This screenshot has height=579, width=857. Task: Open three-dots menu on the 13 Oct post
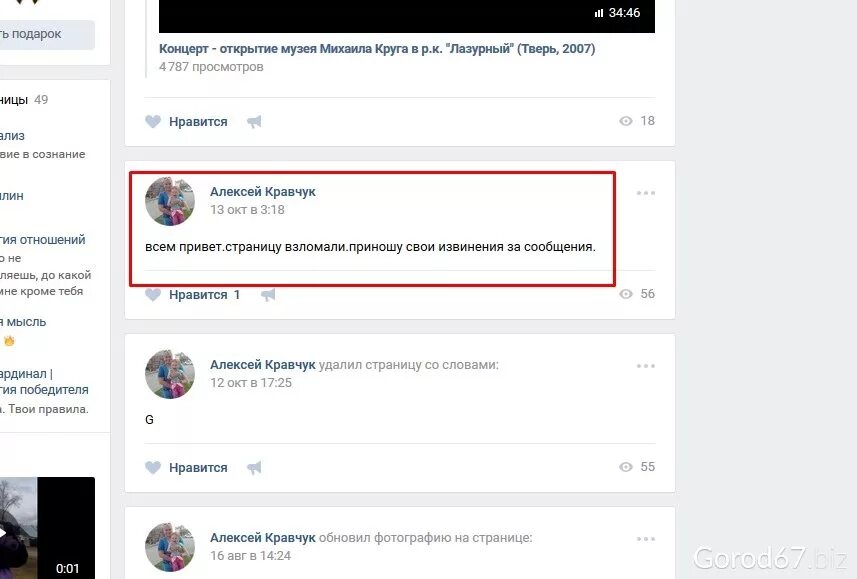point(645,193)
